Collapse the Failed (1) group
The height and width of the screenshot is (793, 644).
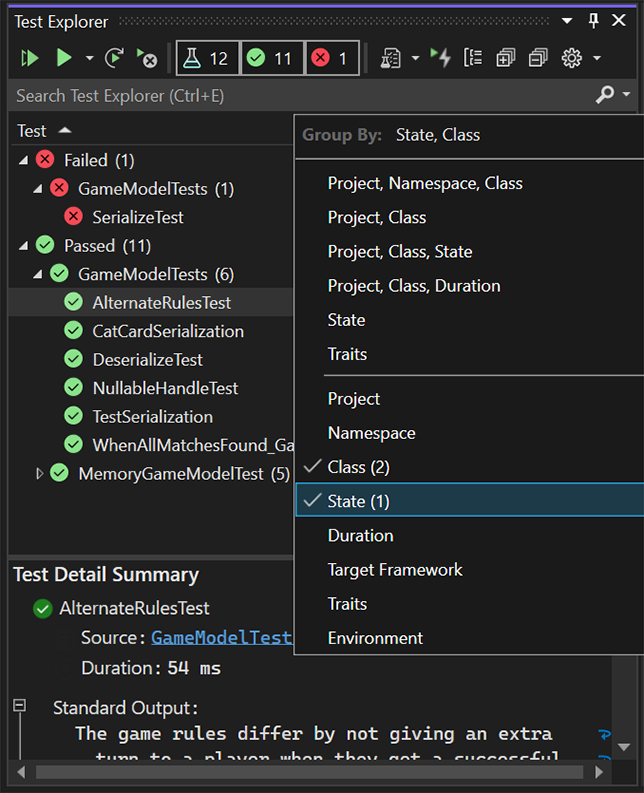(23, 161)
